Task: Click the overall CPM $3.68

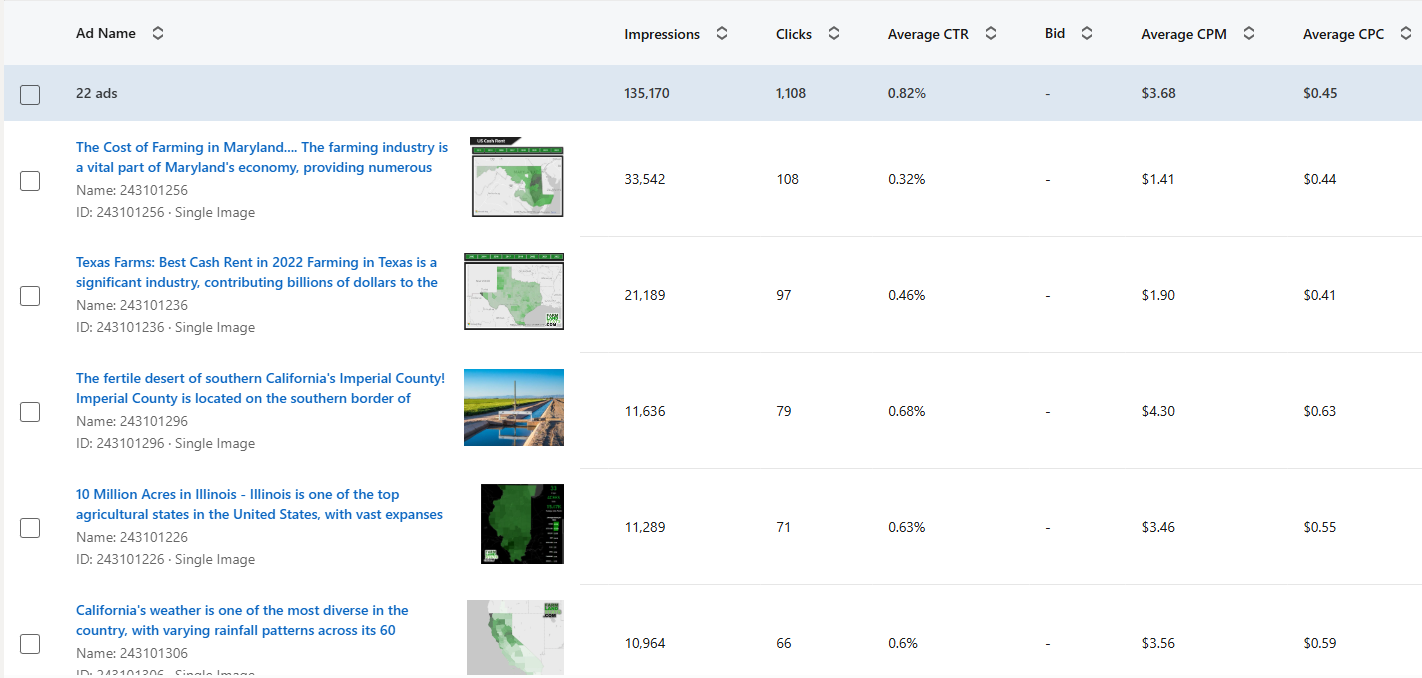Action: 1158,93
